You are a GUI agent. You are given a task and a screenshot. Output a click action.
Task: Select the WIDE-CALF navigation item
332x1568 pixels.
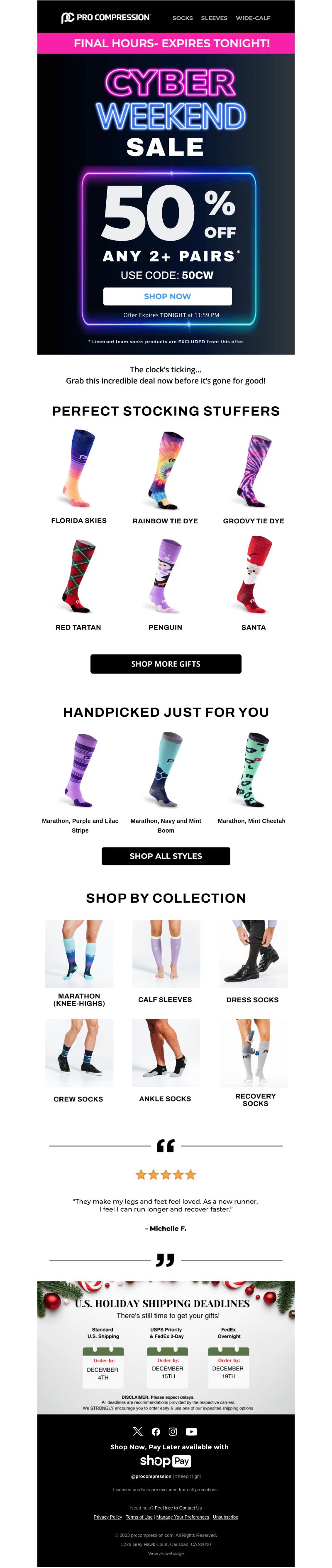click(x=253, y=18)
